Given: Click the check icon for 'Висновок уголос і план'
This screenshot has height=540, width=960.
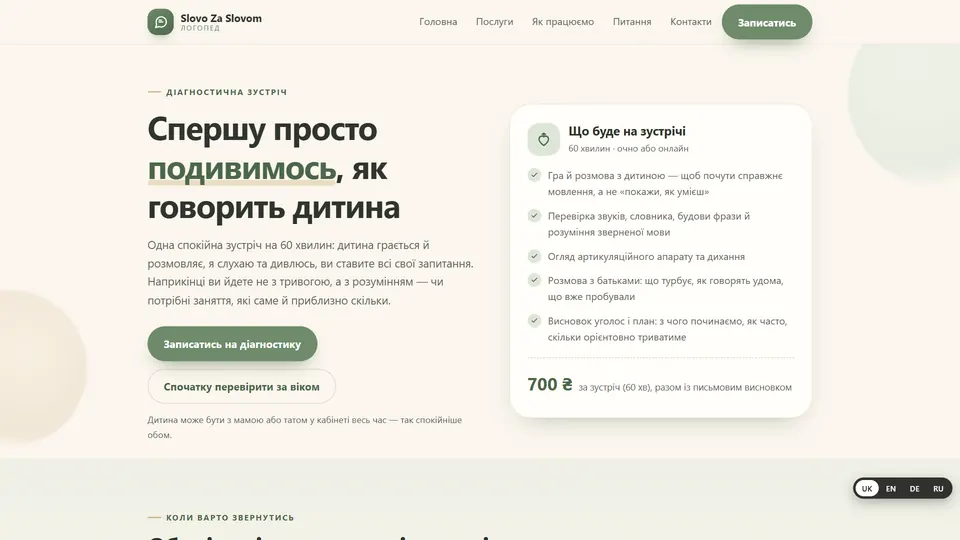Looking at the screenshot, I should point(534,320).
